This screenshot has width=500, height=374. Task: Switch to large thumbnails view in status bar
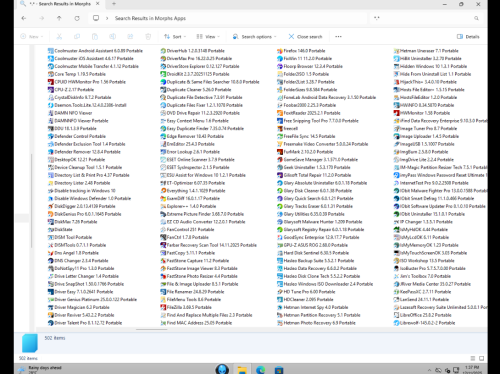tap(481, 358)
